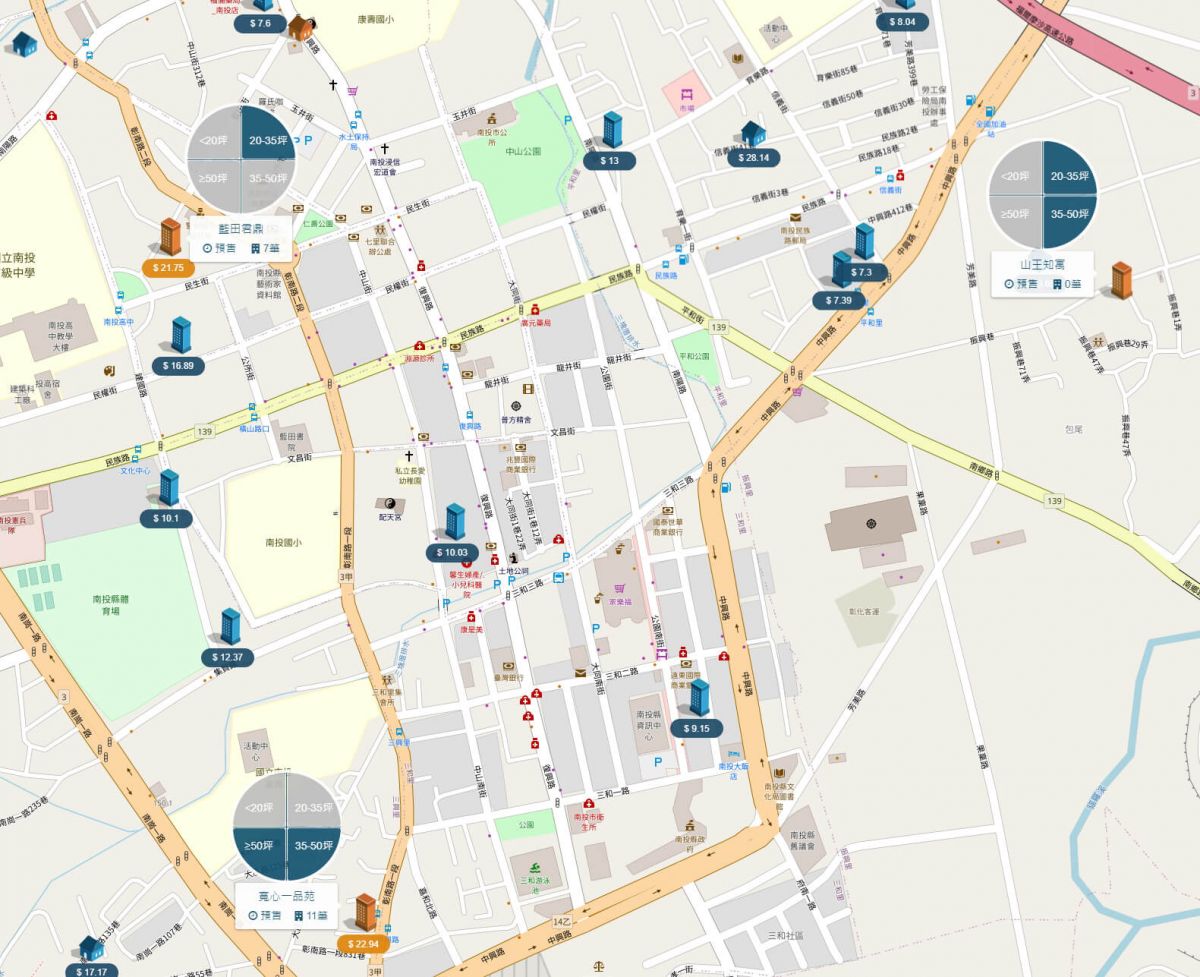Open the $ 28.14 house marker
The height and width of the screenshot is (977, 1200).
tap(753, 134)
